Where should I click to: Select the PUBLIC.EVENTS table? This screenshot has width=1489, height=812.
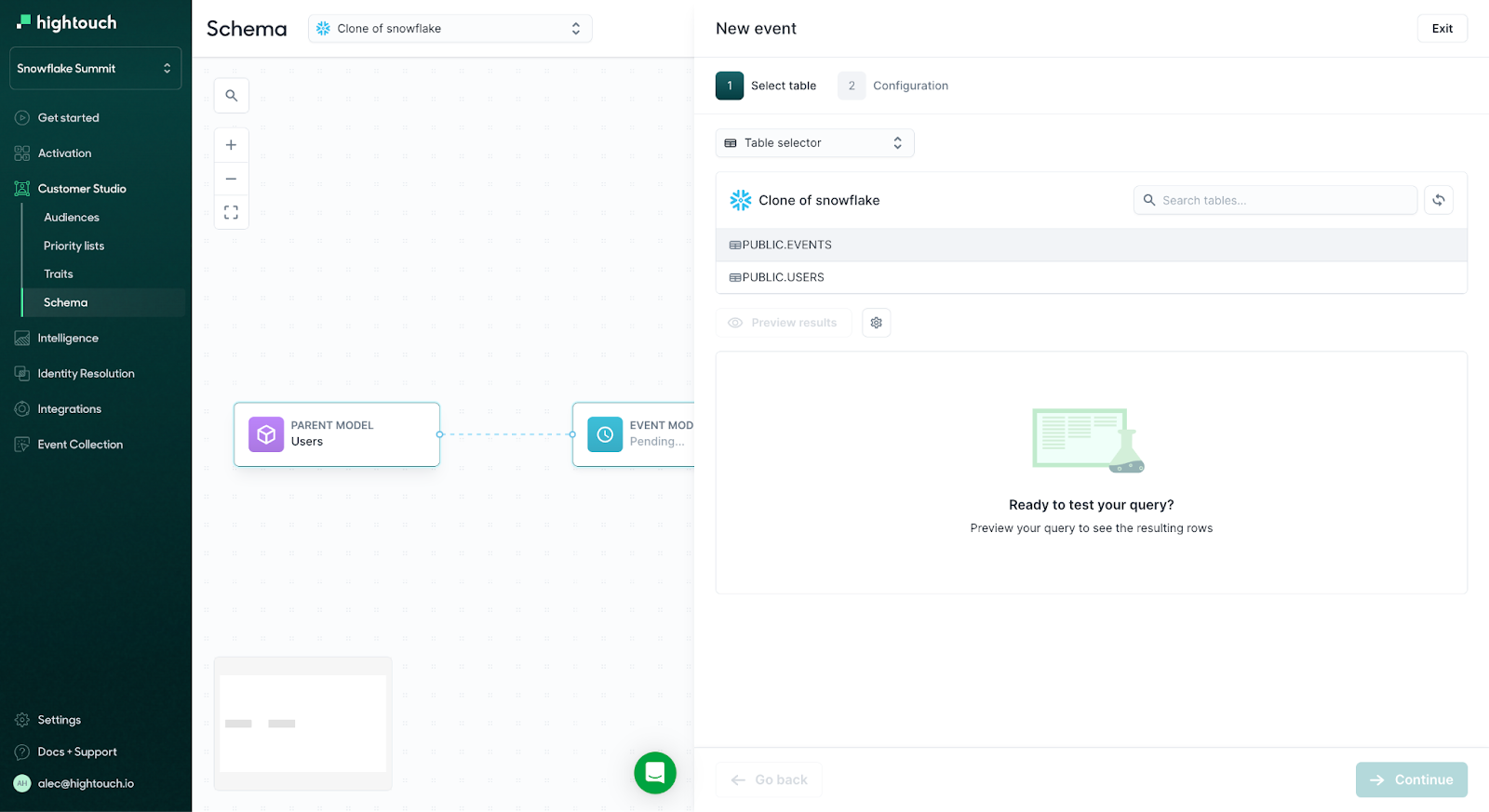[786, 246]
